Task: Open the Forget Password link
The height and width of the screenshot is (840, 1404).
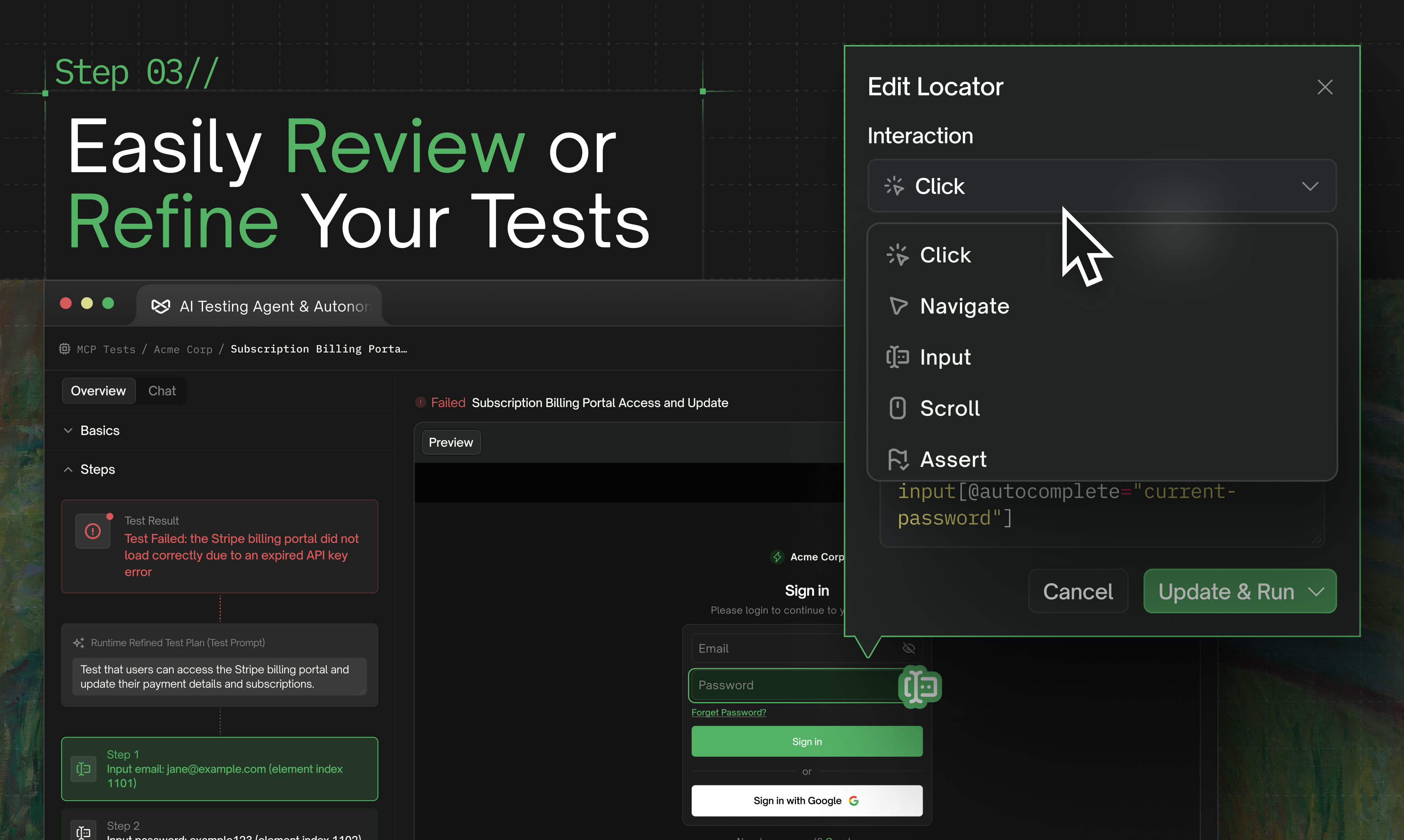Action: (x=729, y=712)
